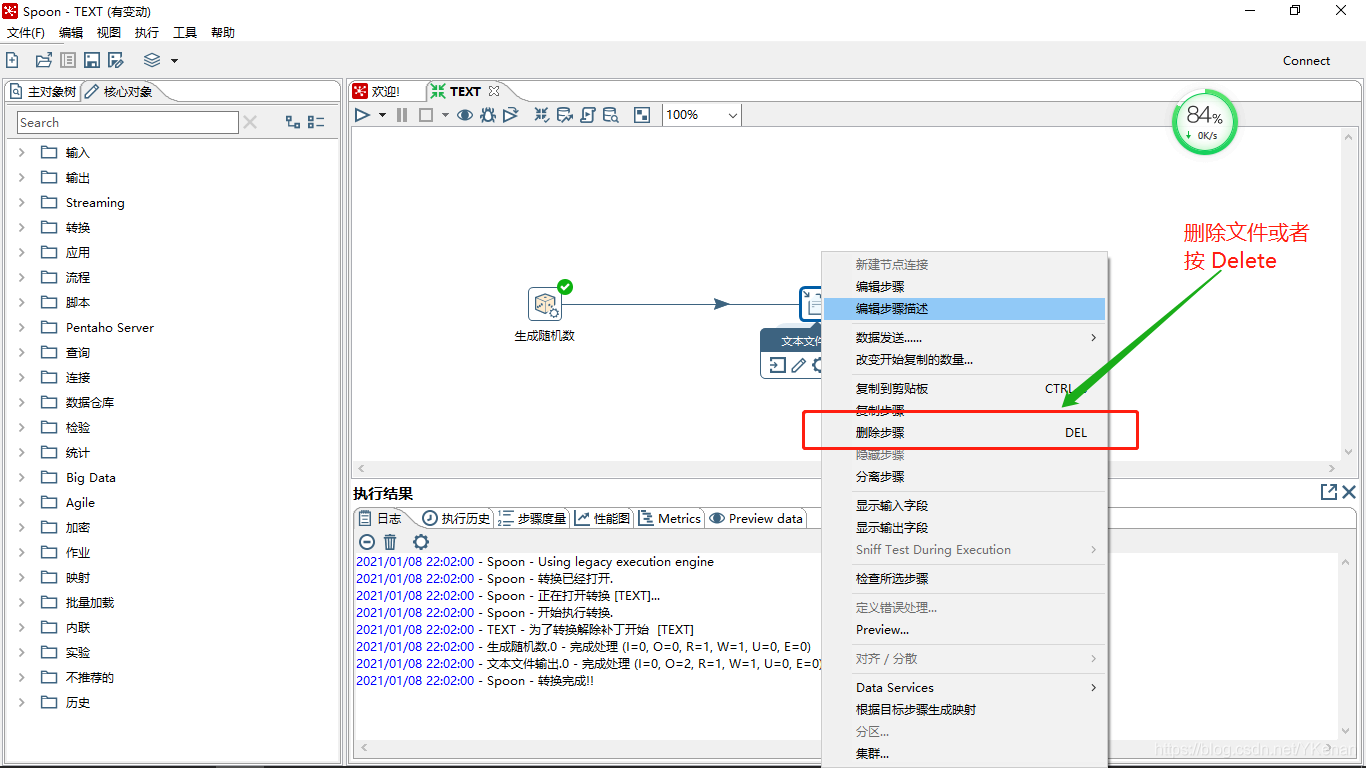Expand the 转换 folder
This screenshot has width=1366, height=768.
(x=22, y=227)
